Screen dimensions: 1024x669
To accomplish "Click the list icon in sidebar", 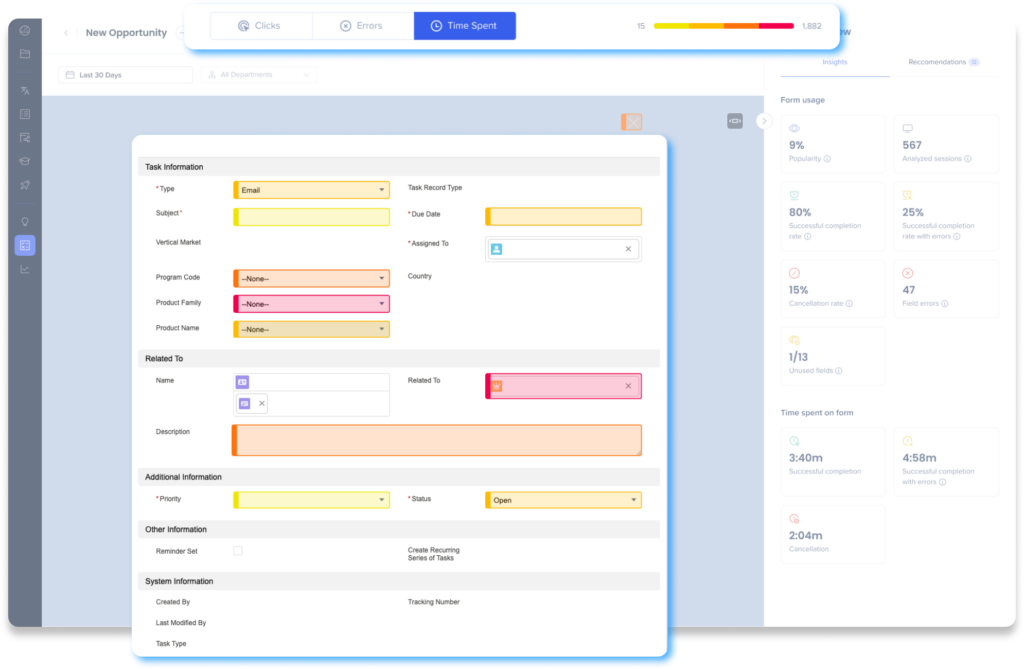I will point(25,114).
